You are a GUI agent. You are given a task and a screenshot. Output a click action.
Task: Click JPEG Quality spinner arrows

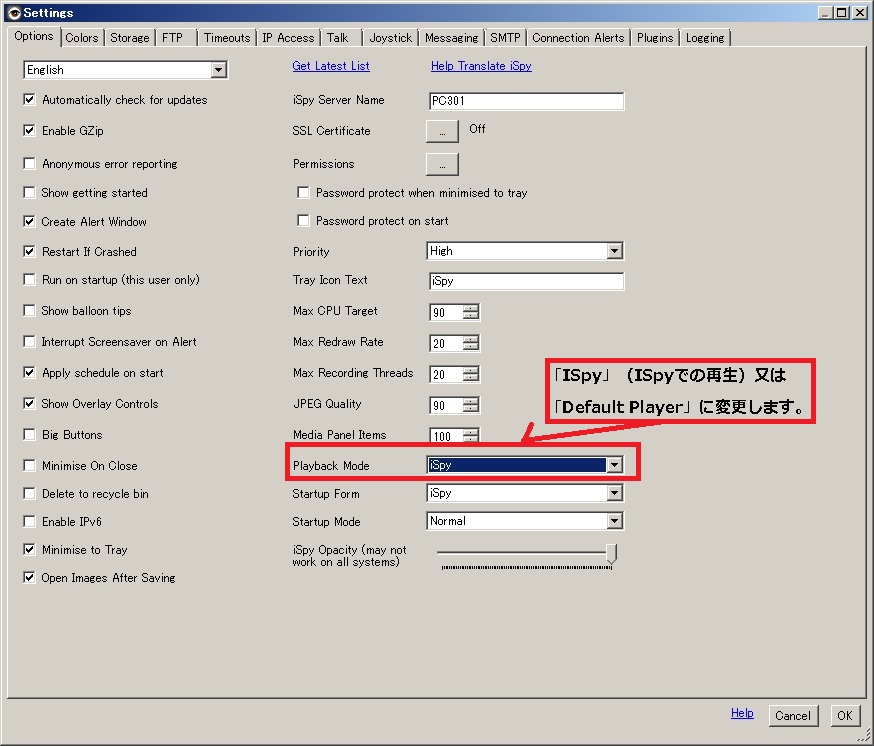(471, 405)
